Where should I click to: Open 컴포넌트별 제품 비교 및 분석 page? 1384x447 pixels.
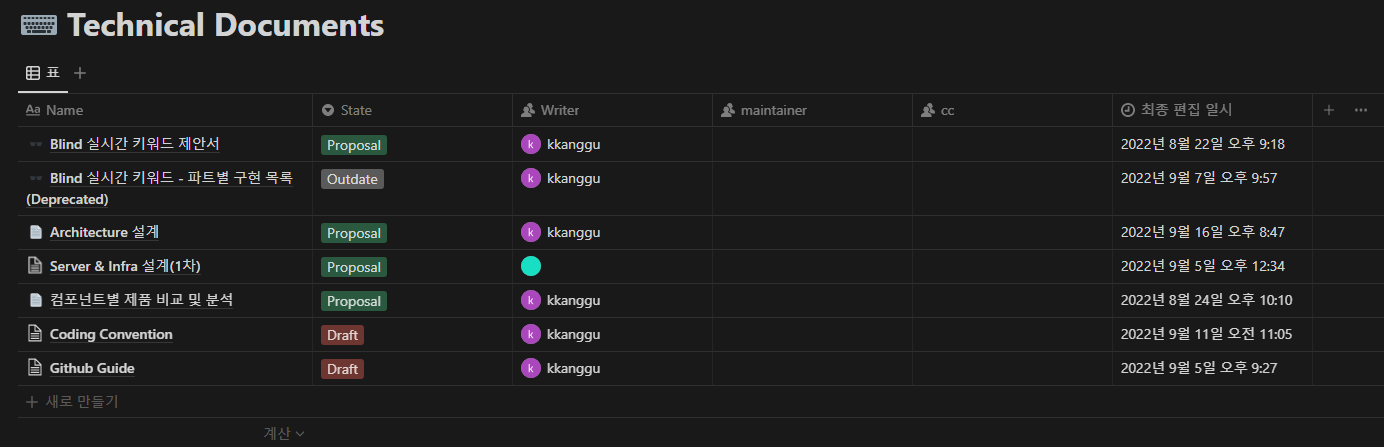click(x=141, y=301)
